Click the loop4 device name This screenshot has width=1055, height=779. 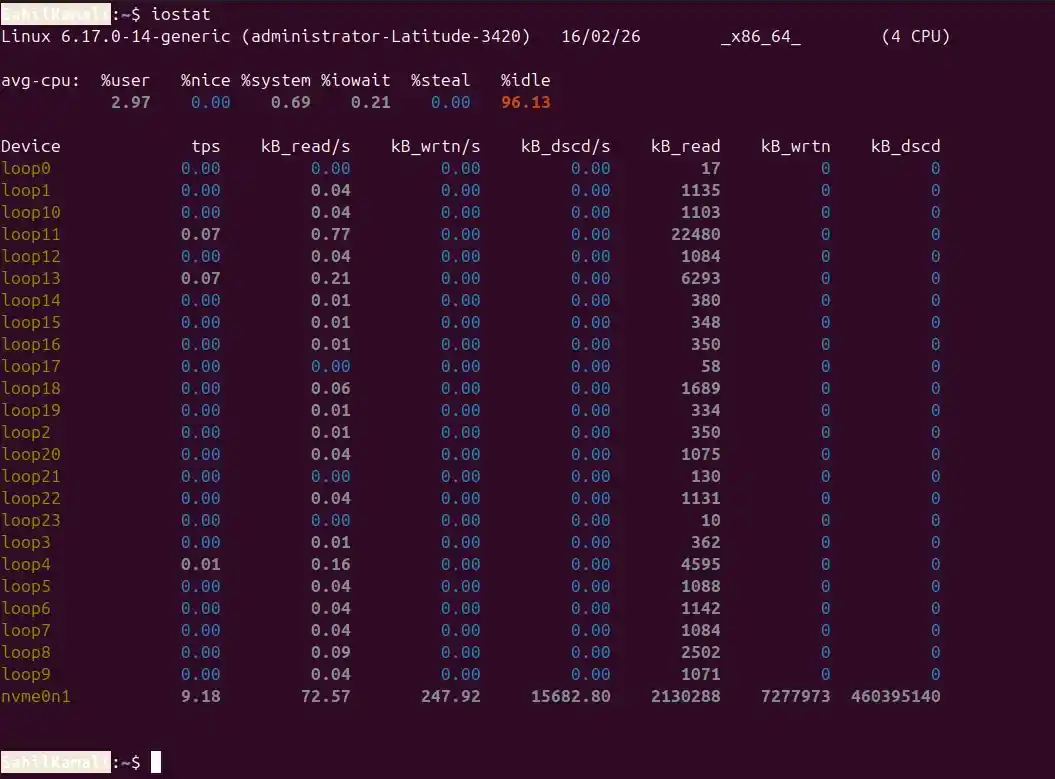26,565
